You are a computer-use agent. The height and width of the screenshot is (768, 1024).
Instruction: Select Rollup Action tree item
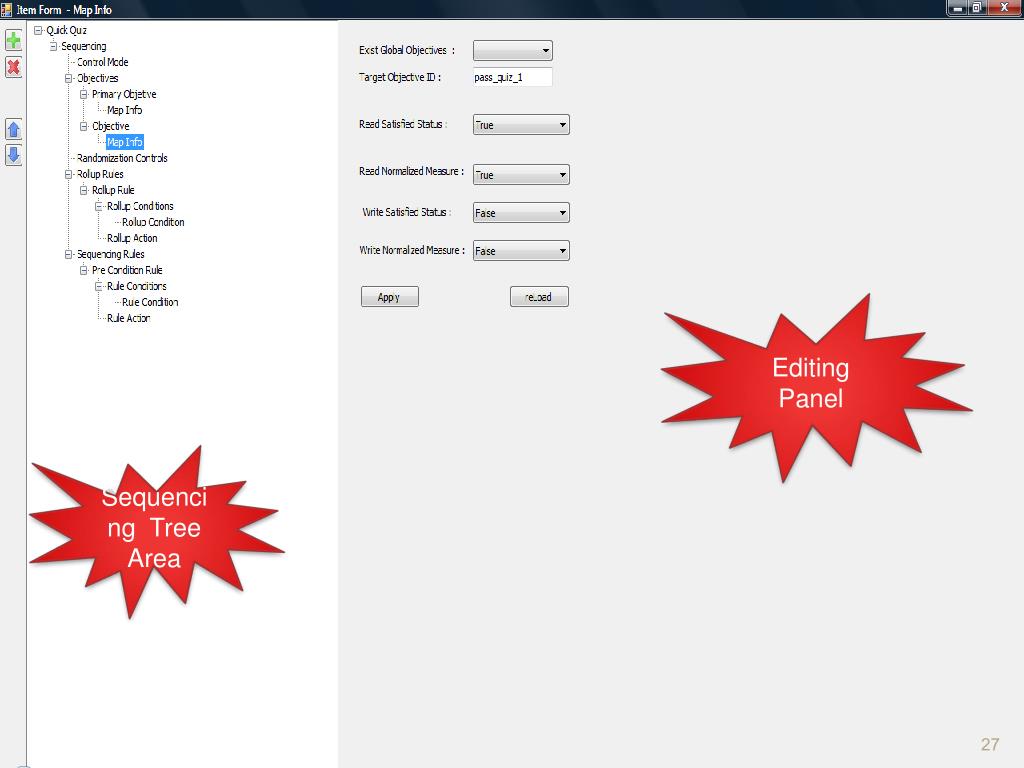coord(132,238)
